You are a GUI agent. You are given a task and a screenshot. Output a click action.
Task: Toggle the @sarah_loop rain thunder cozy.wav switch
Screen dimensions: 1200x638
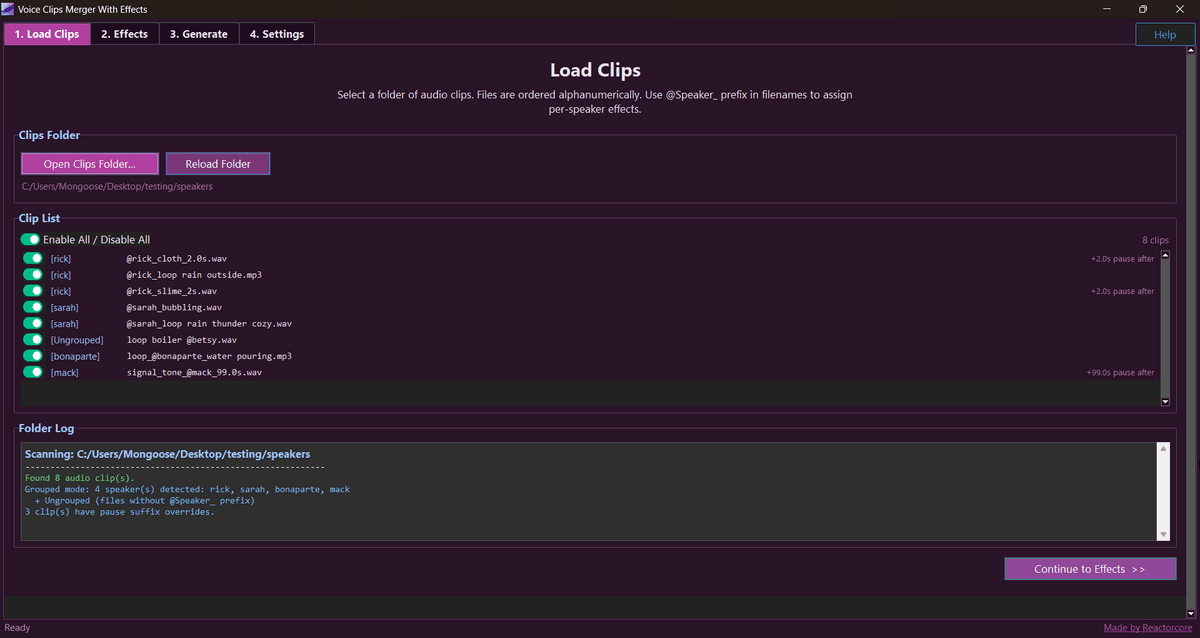tap(33, 324)
